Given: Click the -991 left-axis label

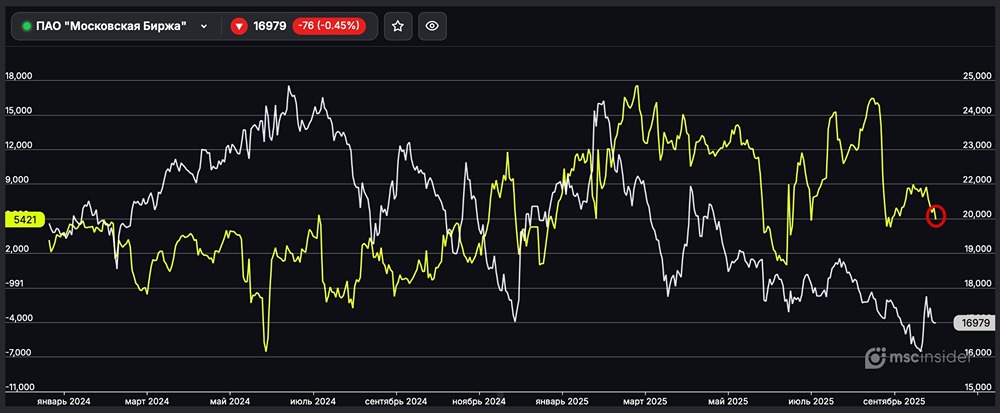Looking at the screenshot, I should click(13, 284).
